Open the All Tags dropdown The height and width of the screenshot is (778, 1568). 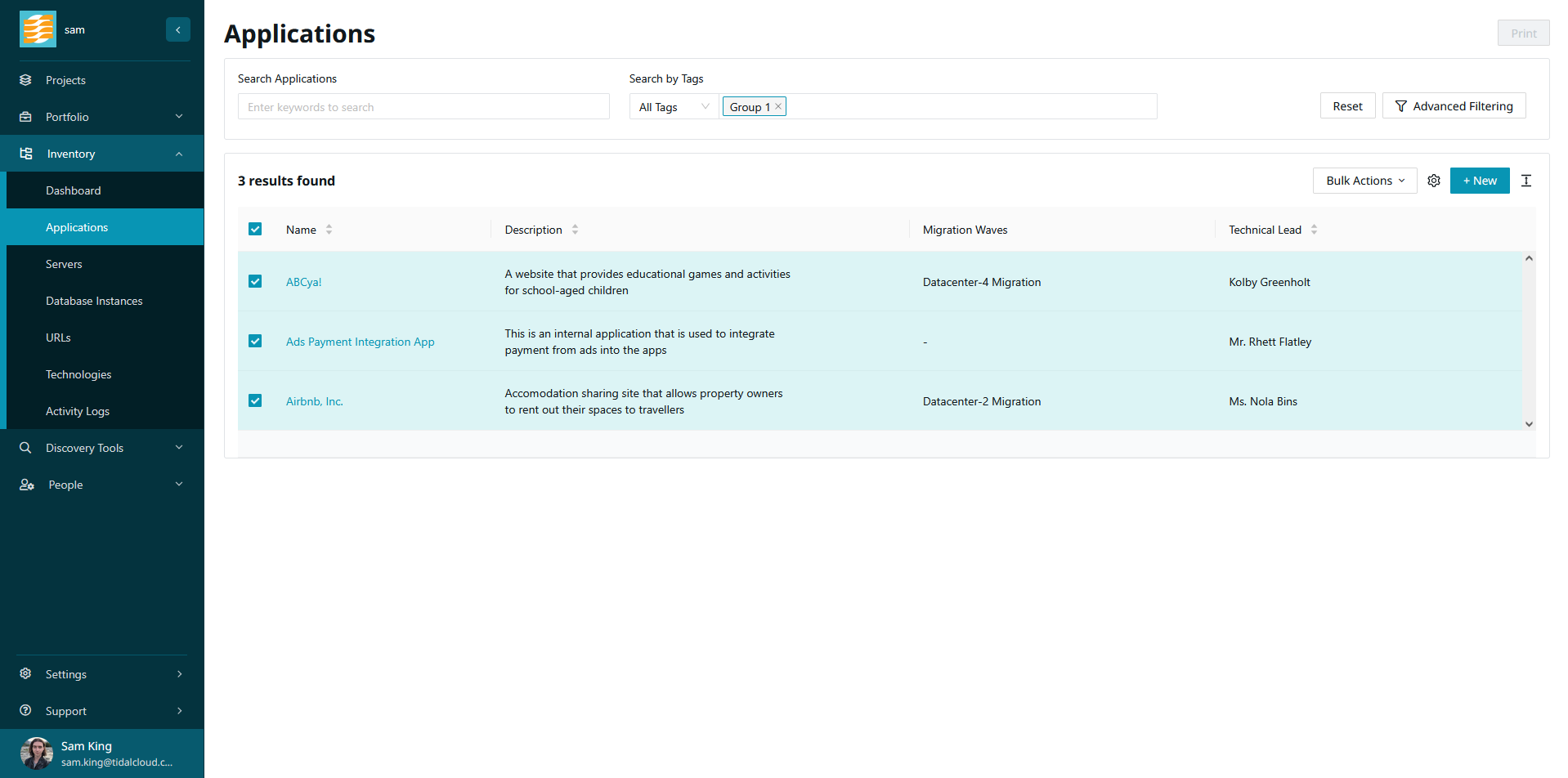tap(674, 107)
